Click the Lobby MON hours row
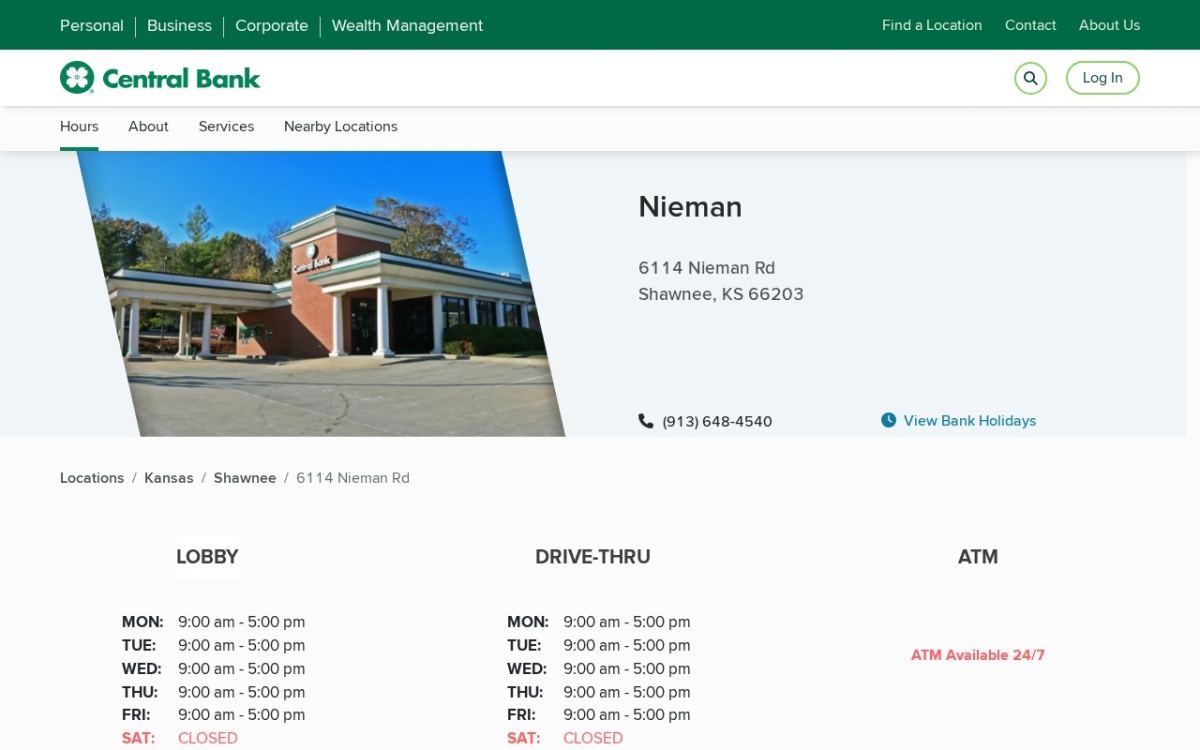Screen dimensions: 1200x750 (x=214, y=622)
